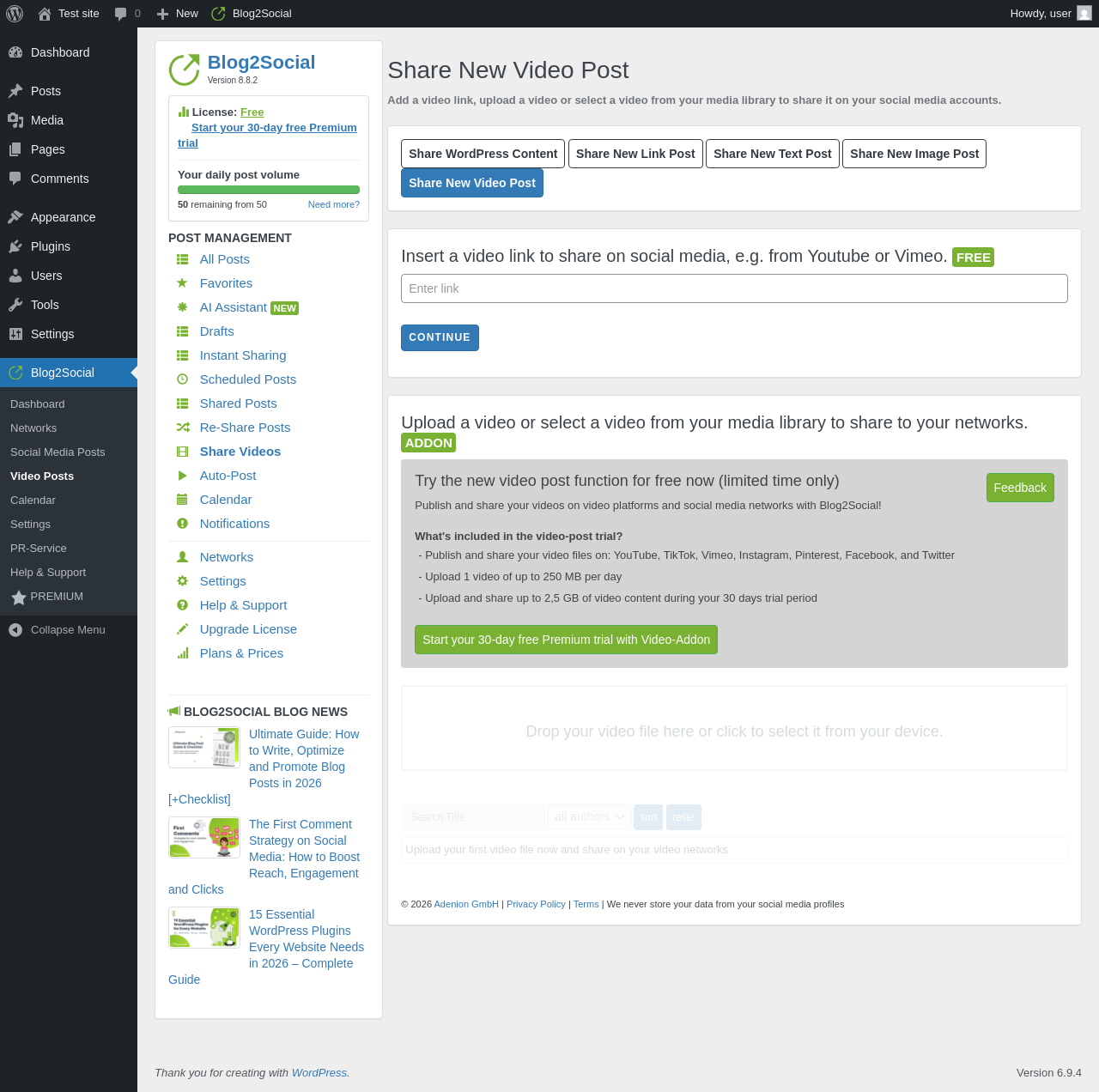Click the Settings sliders icon in sidebar
Image resolution: width=1099 pixels, height=1092 pixels.
tap(15, 334)
